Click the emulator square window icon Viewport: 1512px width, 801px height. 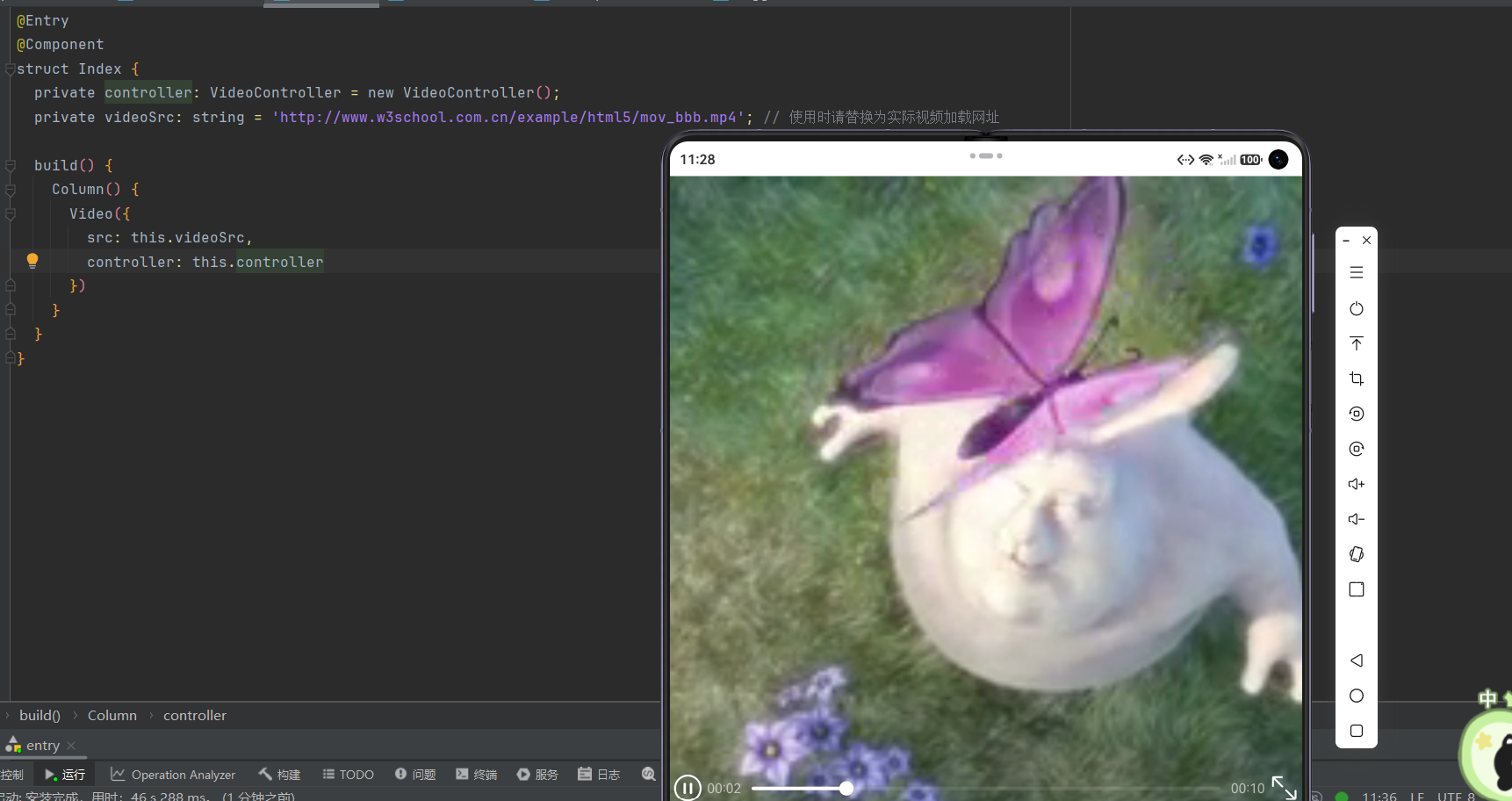[x=1357, y=589]
